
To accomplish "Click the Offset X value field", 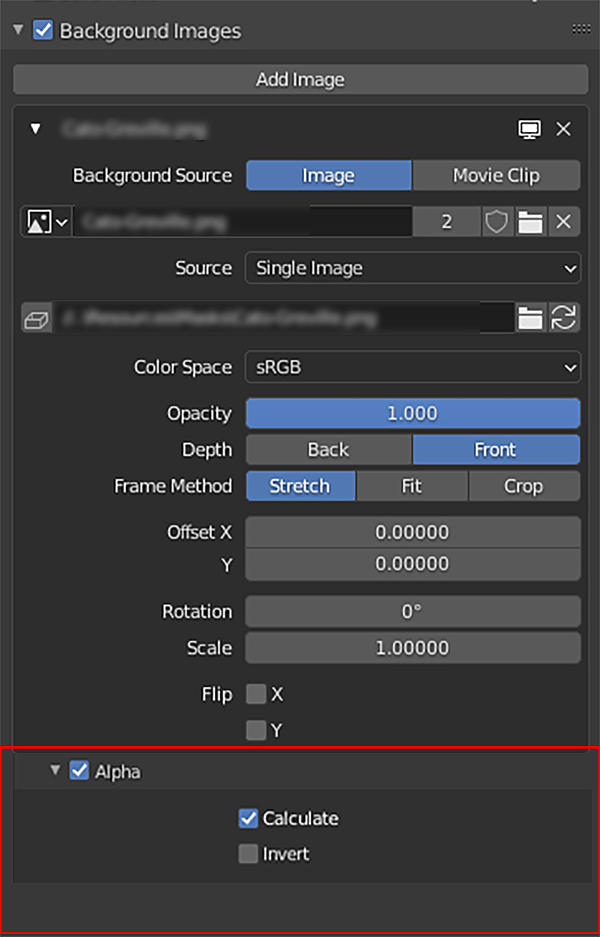I will pos(413,532).
